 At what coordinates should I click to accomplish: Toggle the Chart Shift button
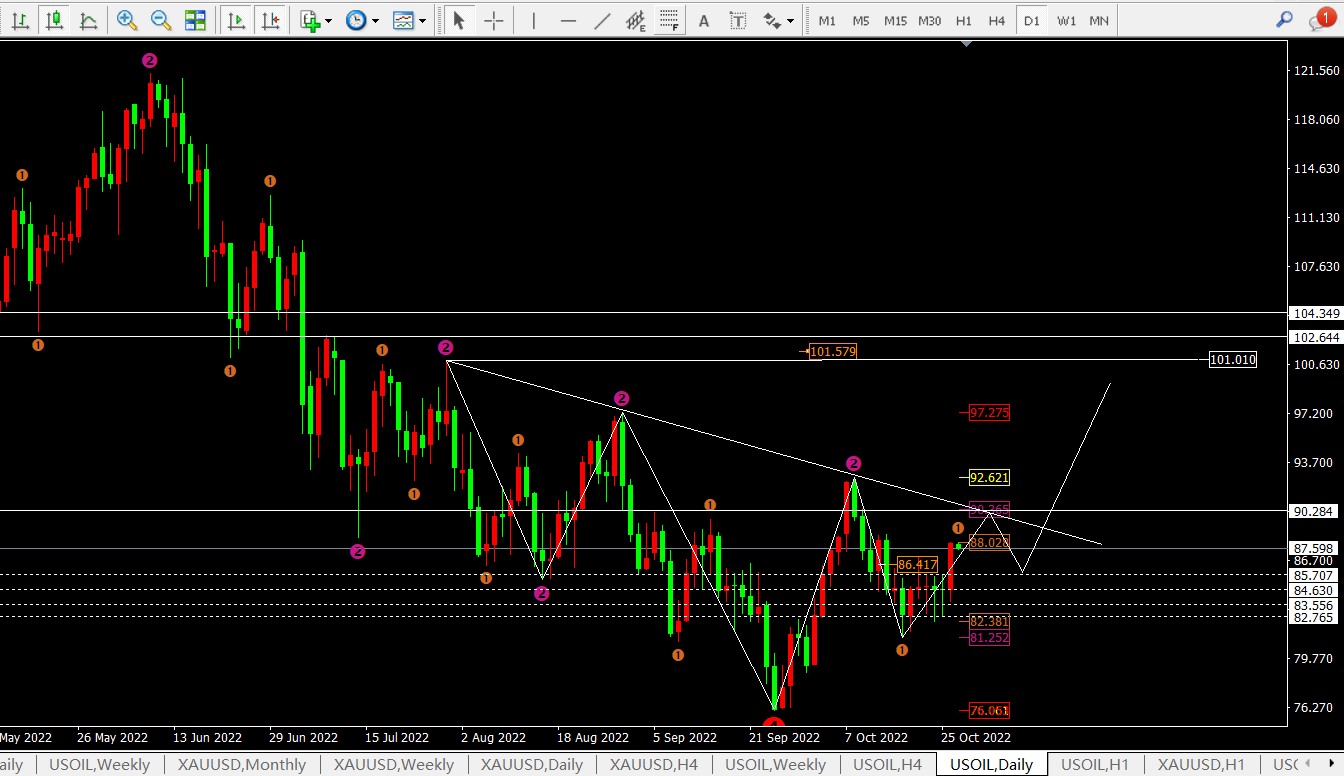point(269,20)
